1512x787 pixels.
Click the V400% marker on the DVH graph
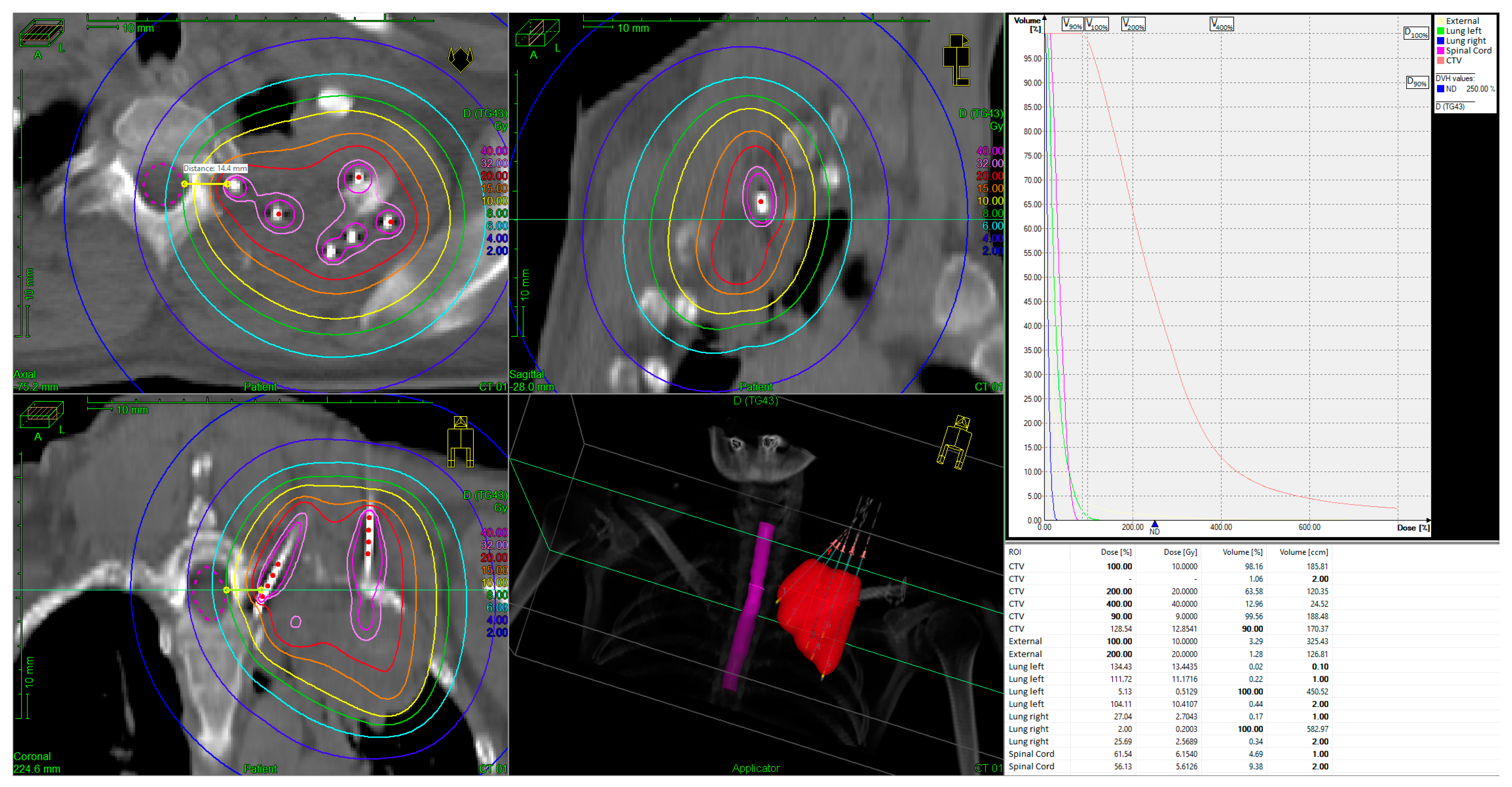click(x=1222, y=25)
